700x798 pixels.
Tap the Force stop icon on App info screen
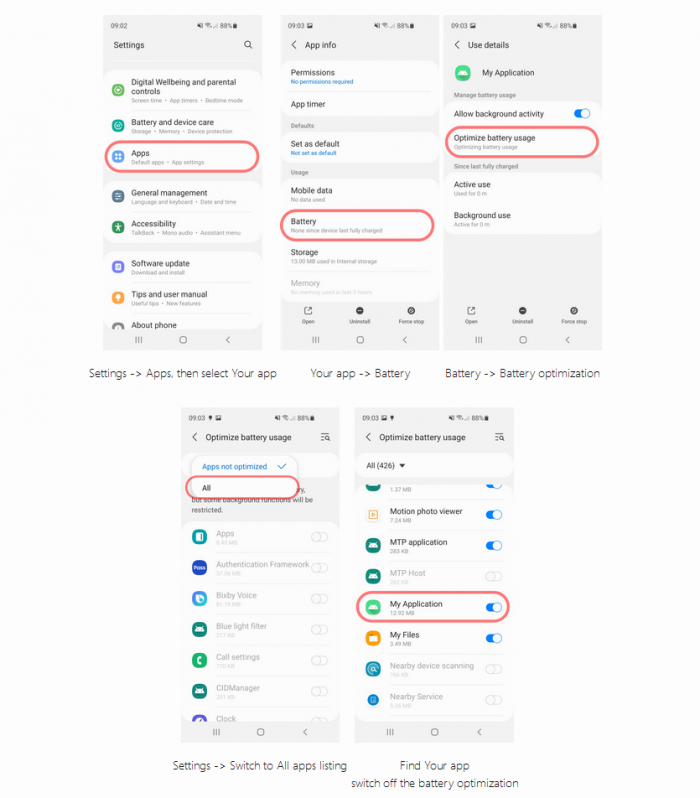point(411,310)
